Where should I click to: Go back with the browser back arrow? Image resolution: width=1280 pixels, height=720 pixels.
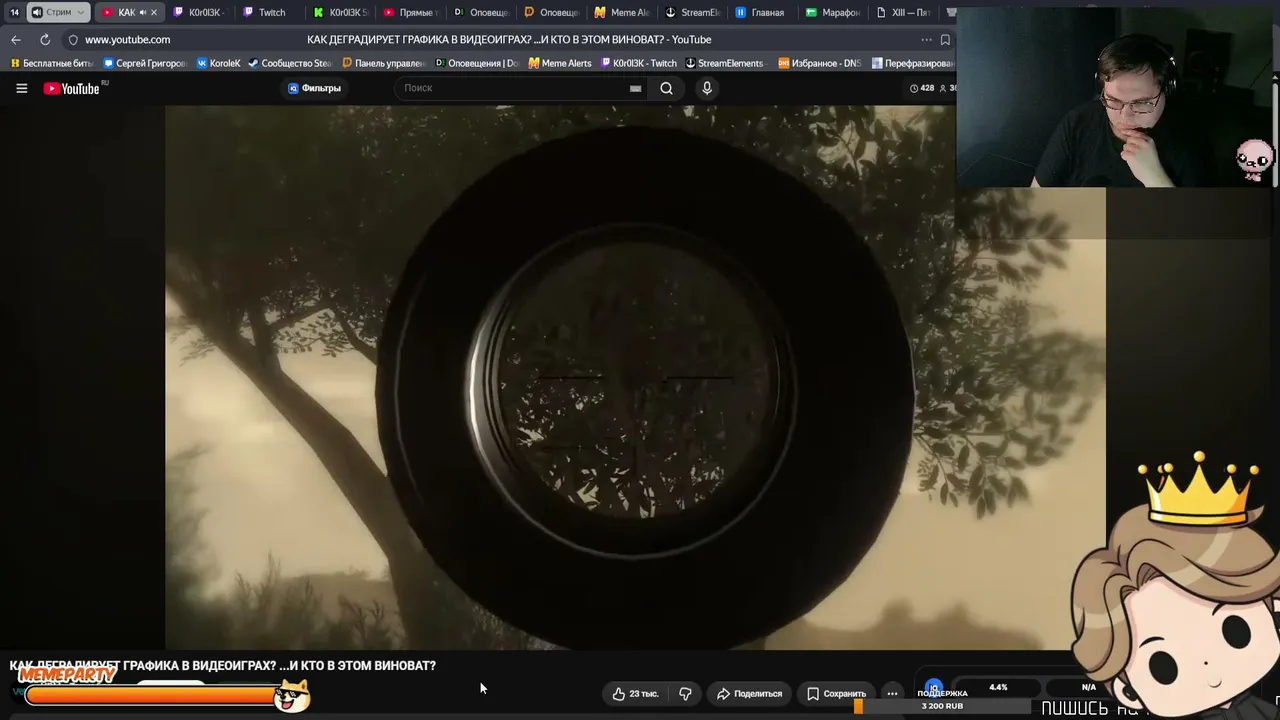coord(16,39)
